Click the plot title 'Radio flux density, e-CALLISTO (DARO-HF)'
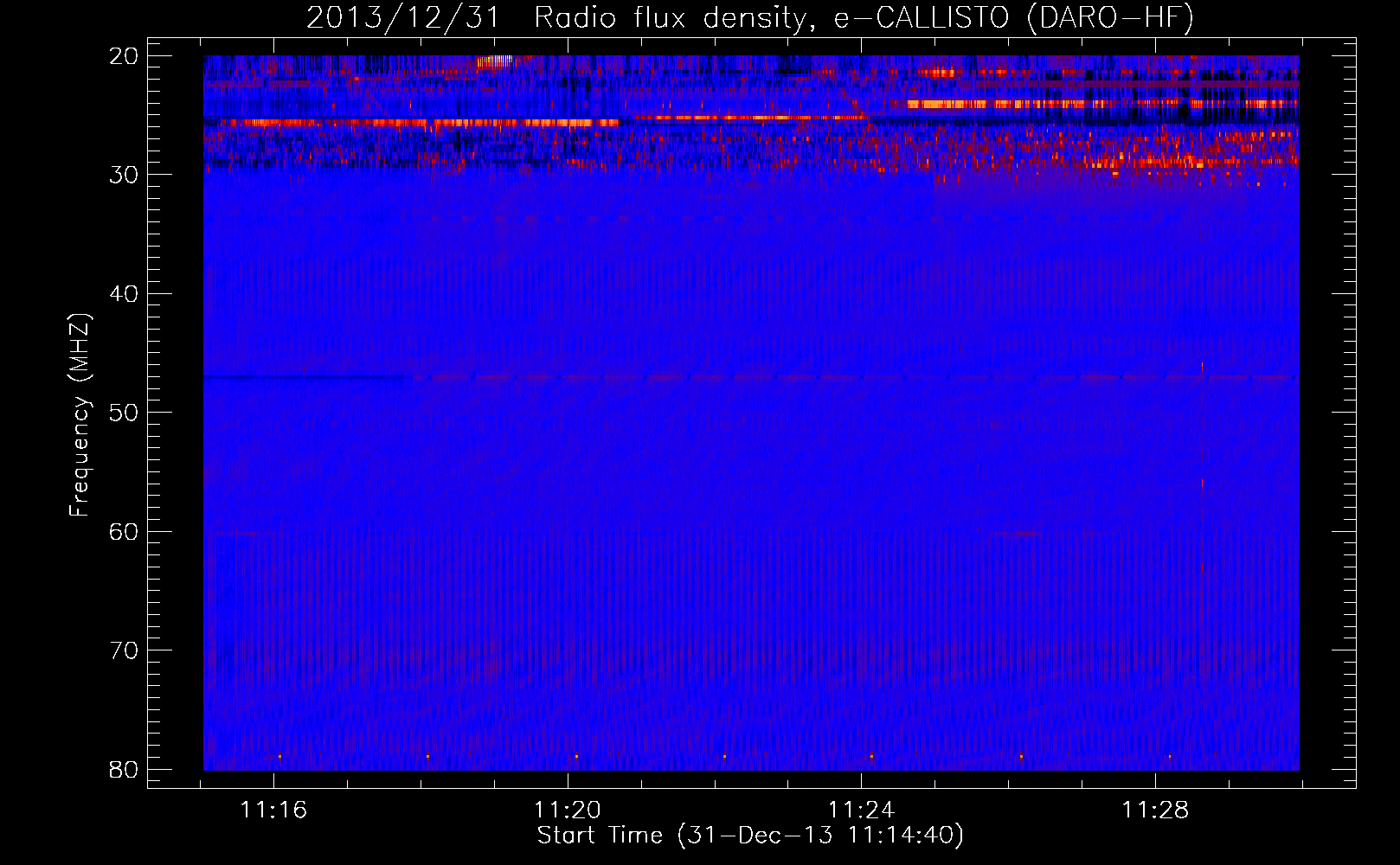Viewport: 1400px width, 865px height. (x=864, y=18)
